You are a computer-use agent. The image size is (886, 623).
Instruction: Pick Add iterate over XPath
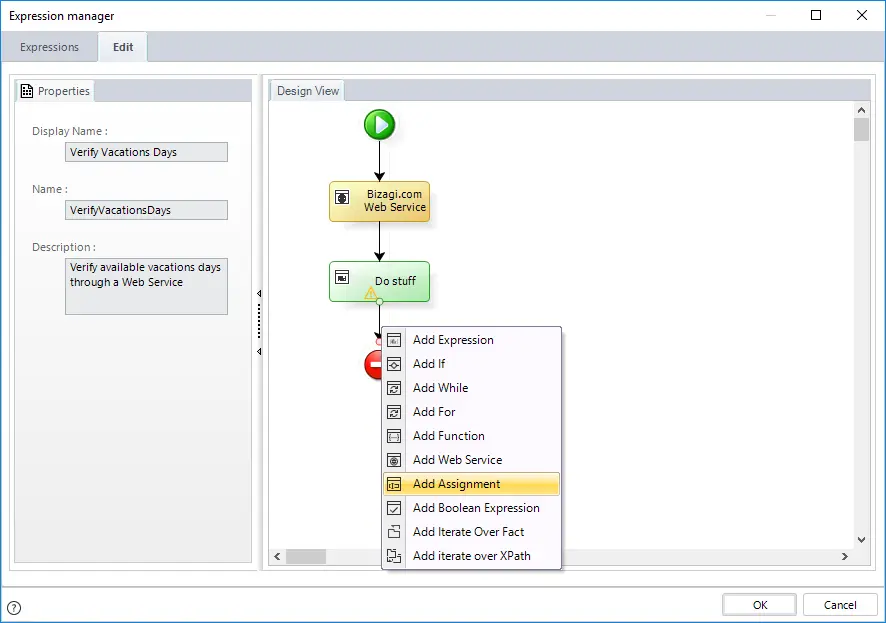(x=471, y=556)
